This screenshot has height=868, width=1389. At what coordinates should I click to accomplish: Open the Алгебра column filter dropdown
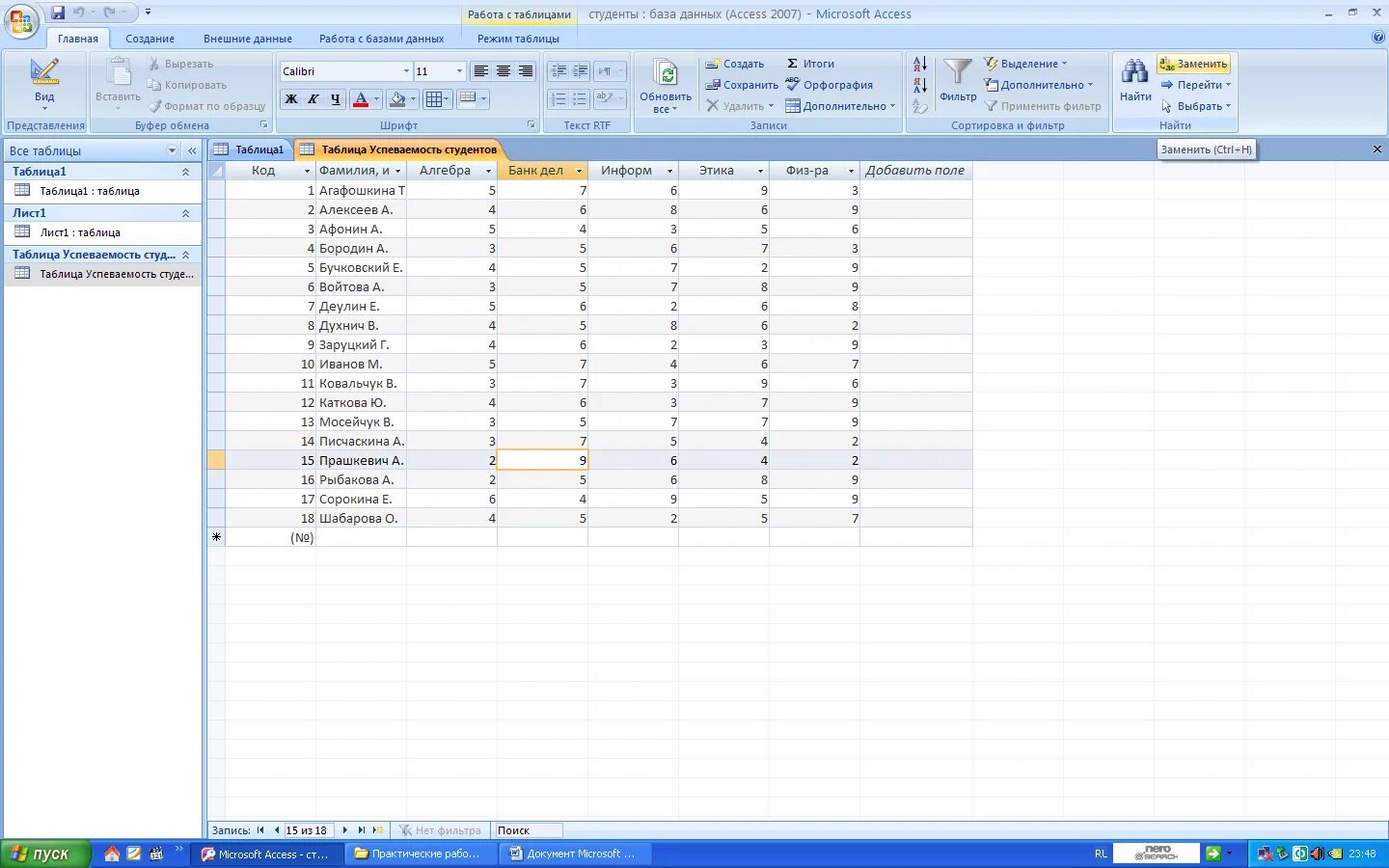488,171
